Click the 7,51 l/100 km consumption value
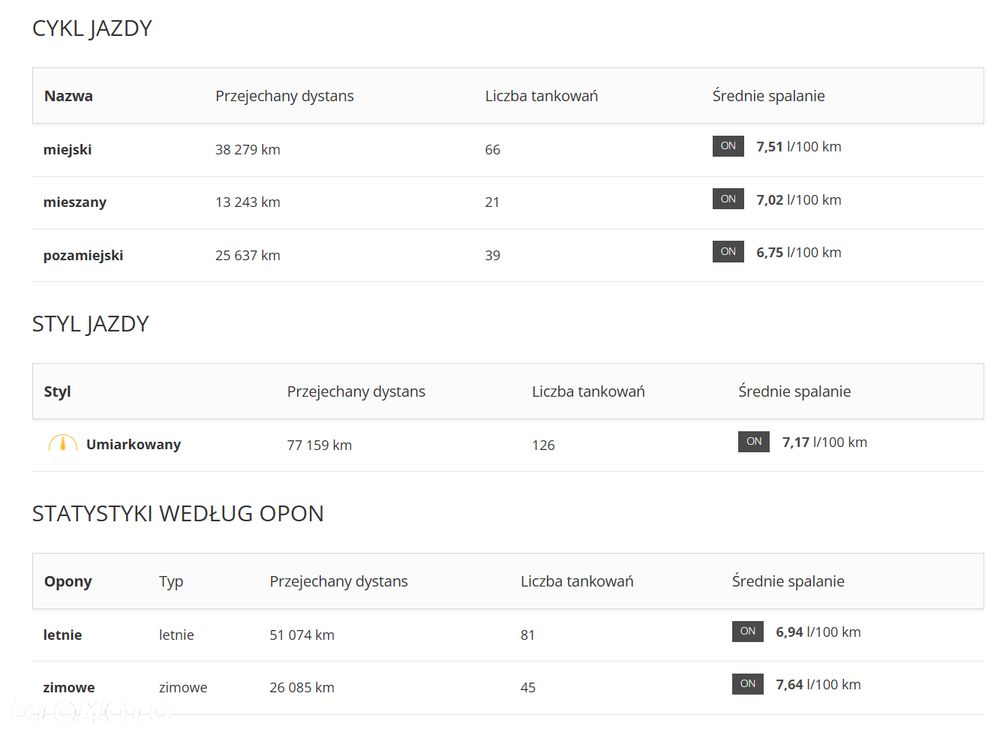This screenshot has height=732, width=1000. [798, 147]
